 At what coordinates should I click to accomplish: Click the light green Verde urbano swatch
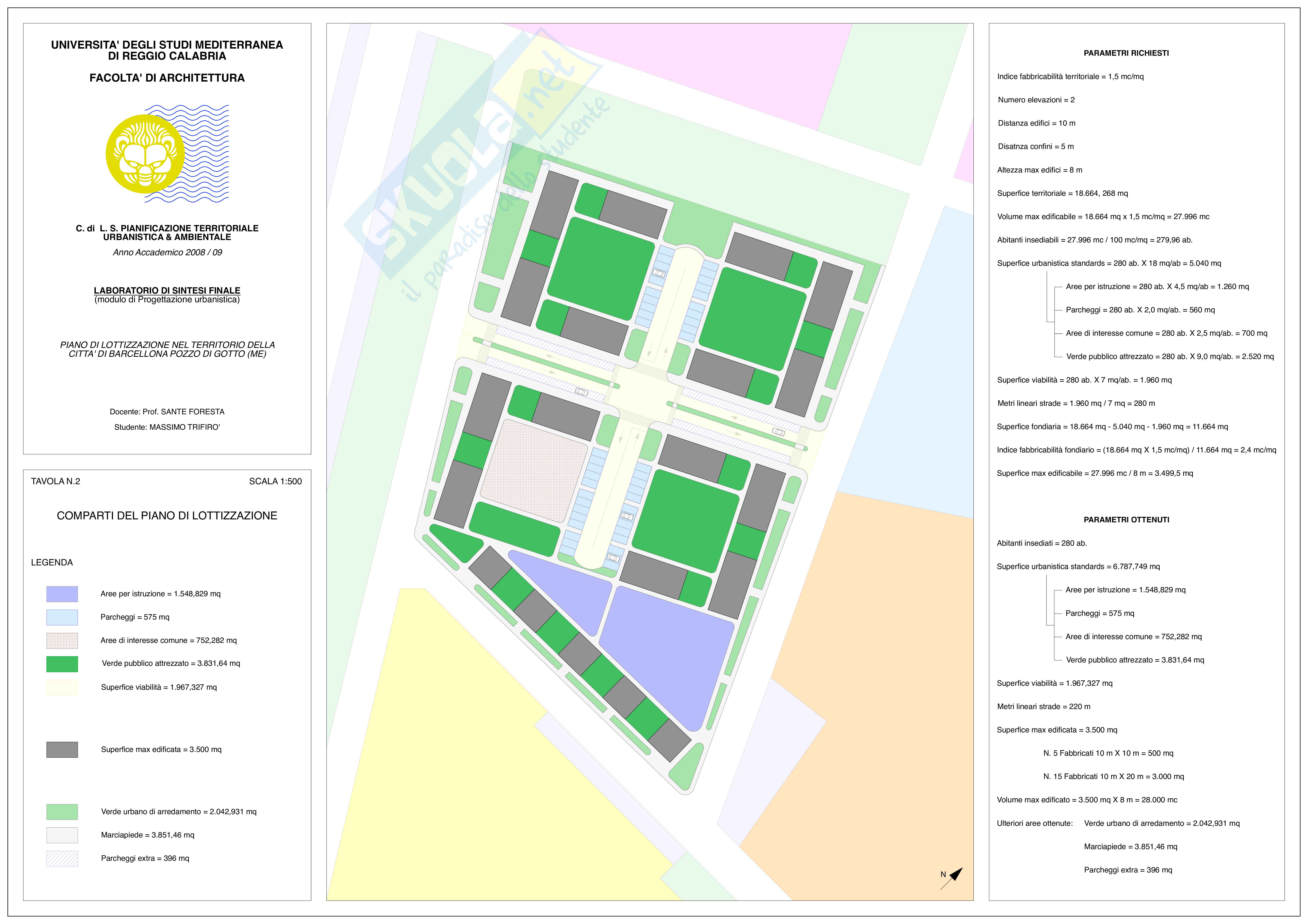(62, 812)
